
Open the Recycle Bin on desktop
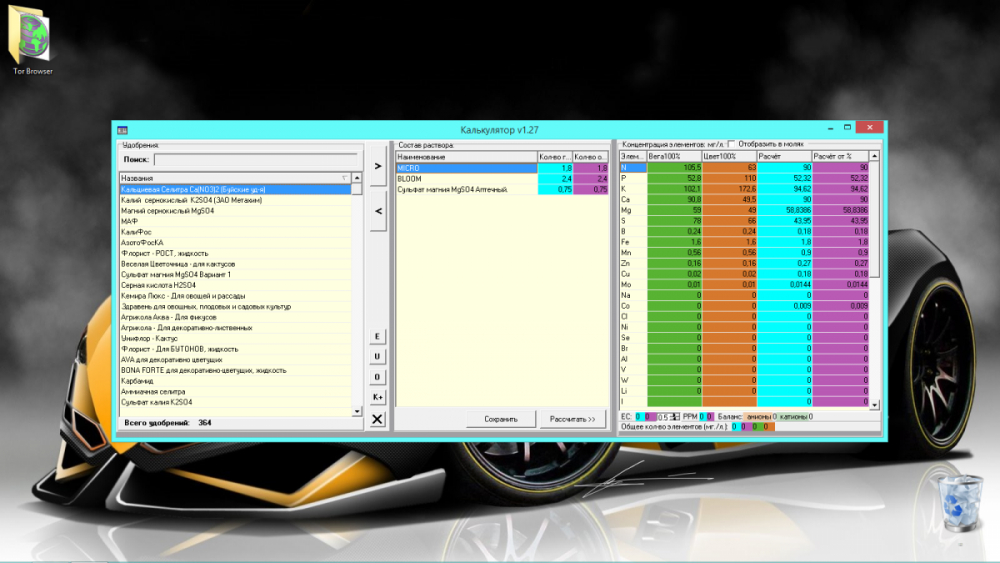tap(960, 503)
